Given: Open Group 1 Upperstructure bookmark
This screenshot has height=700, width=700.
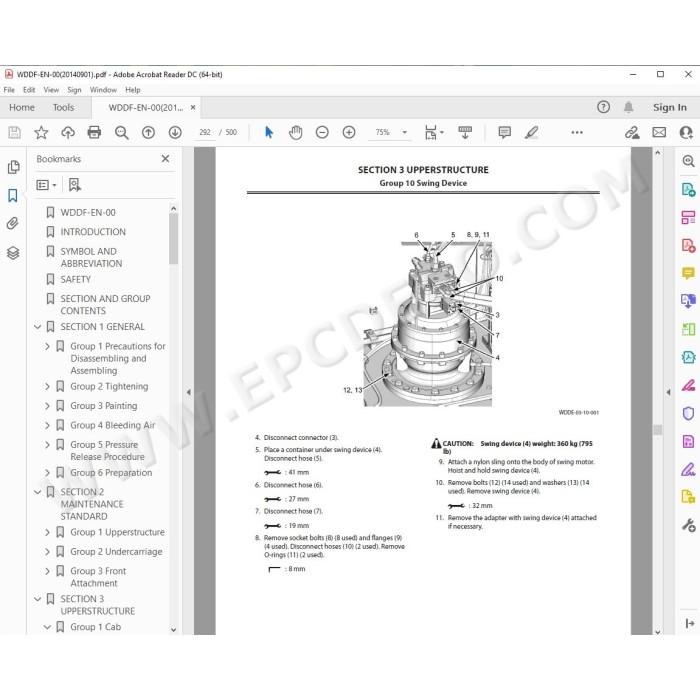Looking at the screenshot, I should click(x=117, y=532).
